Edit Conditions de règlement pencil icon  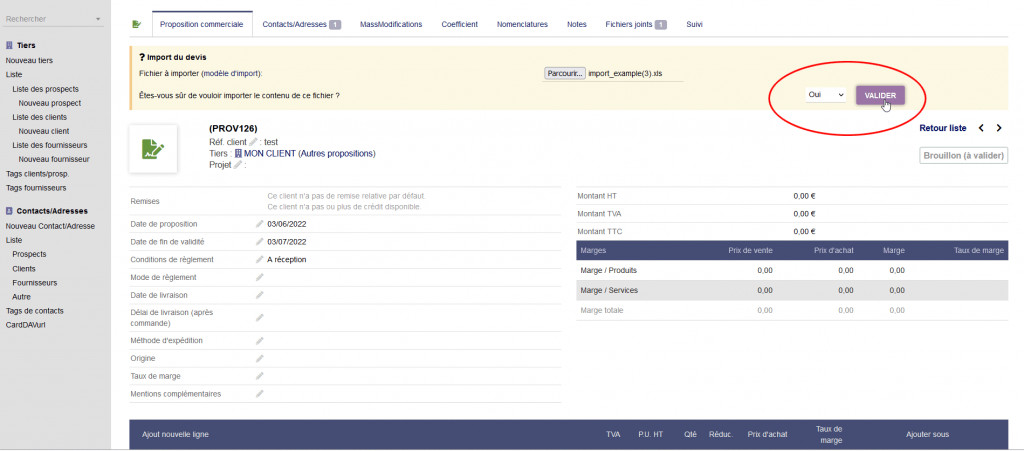pyautogui.click(x=259, y=259)
